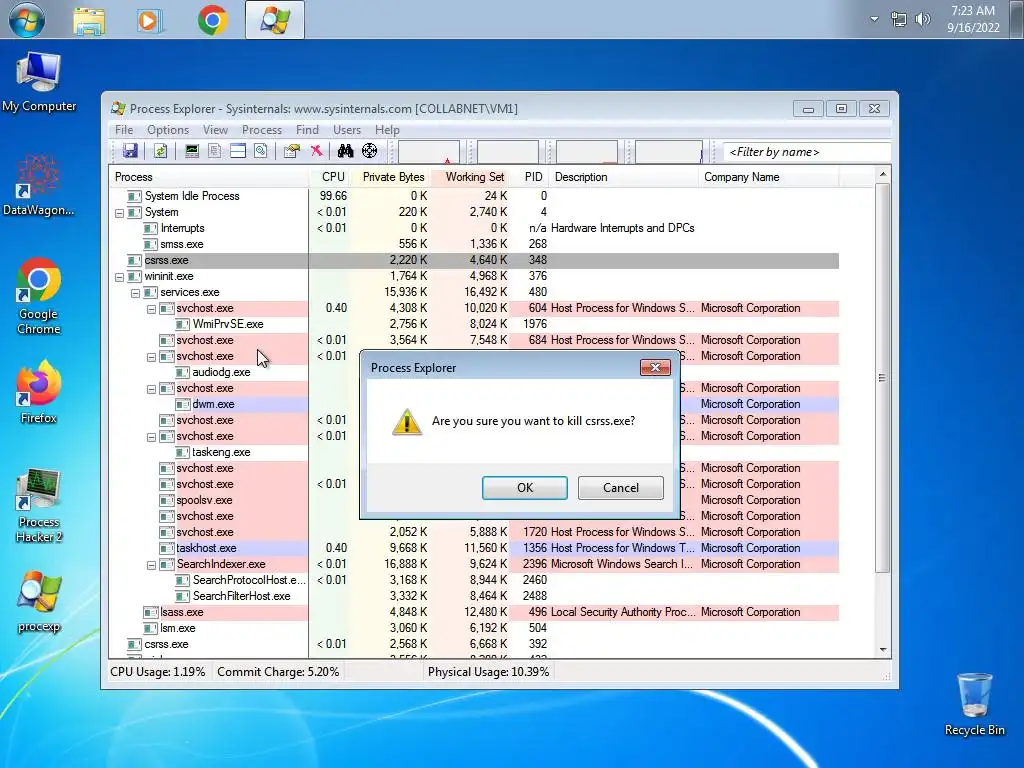Viewport: 1024px width, 768px height.
Task: Select the smss.exe process row
Action: click(474, 244)
